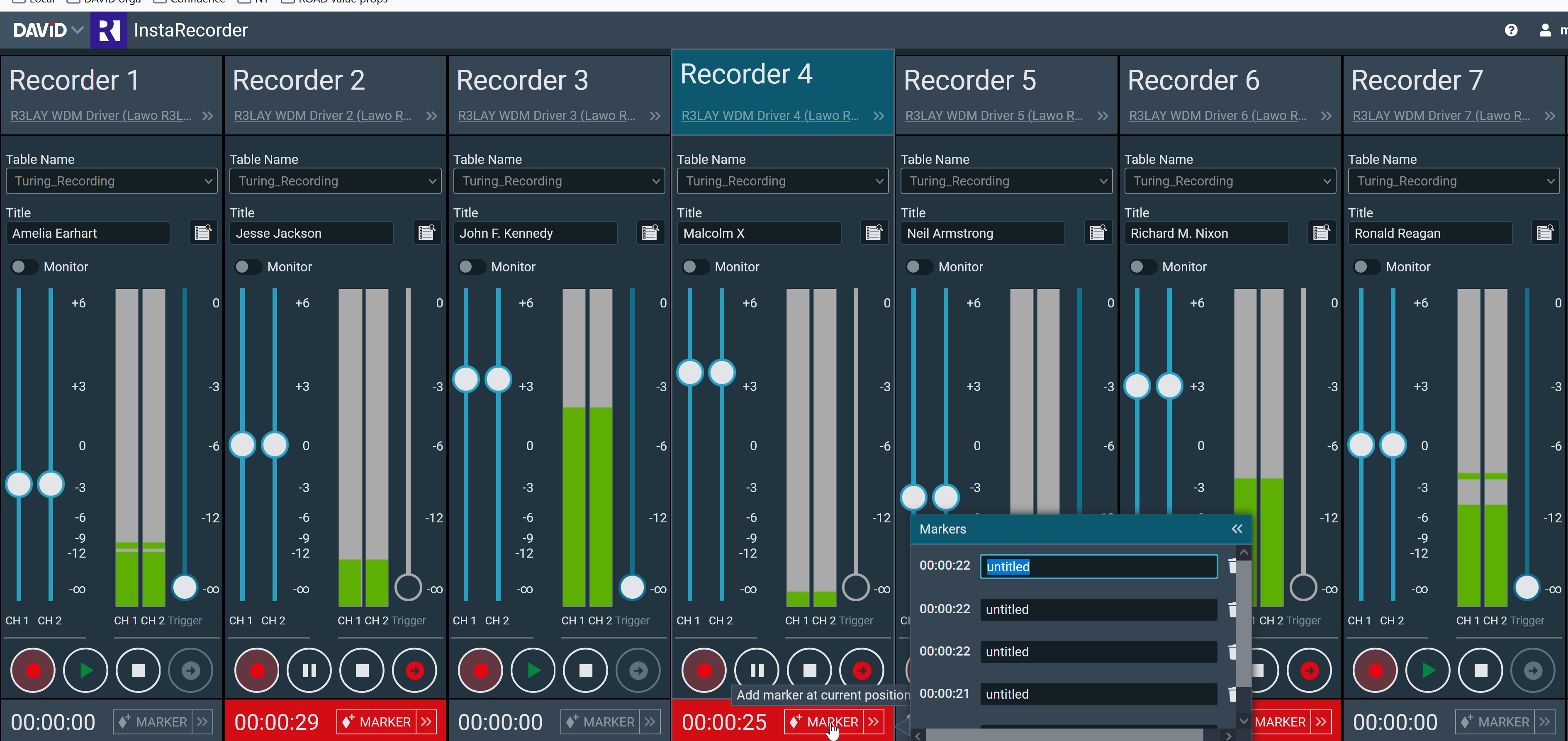Toggle Monitor switch on Recorder 3
The image size is (1568, 741).
470,266
